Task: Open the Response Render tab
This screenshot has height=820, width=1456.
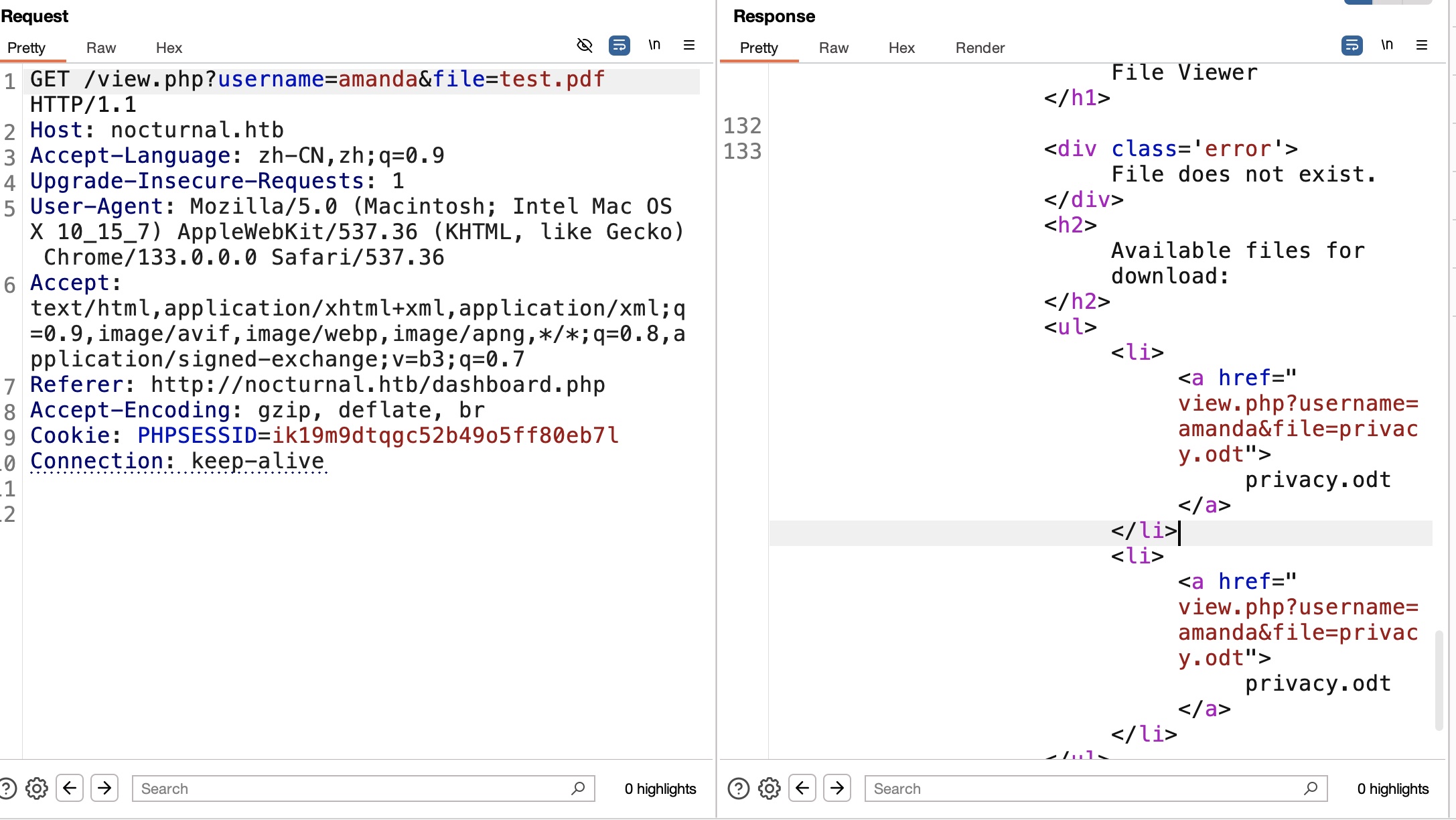Action: click(x=980, y=48)
